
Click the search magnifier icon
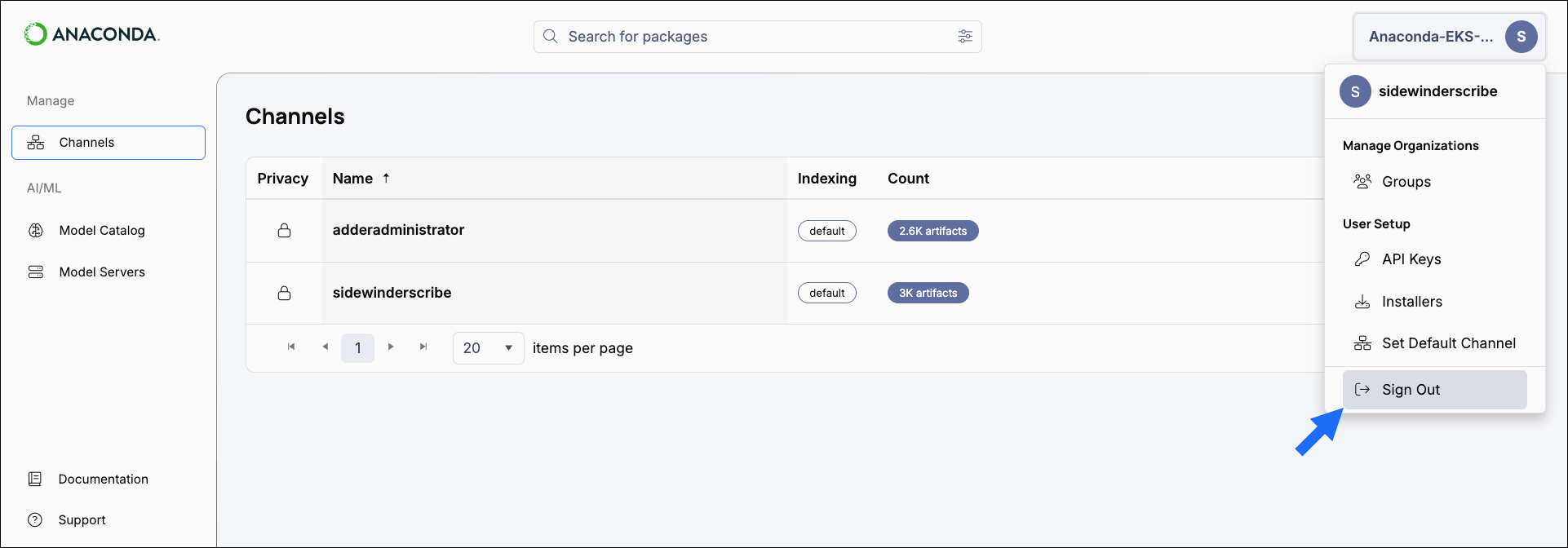point(551,37)
